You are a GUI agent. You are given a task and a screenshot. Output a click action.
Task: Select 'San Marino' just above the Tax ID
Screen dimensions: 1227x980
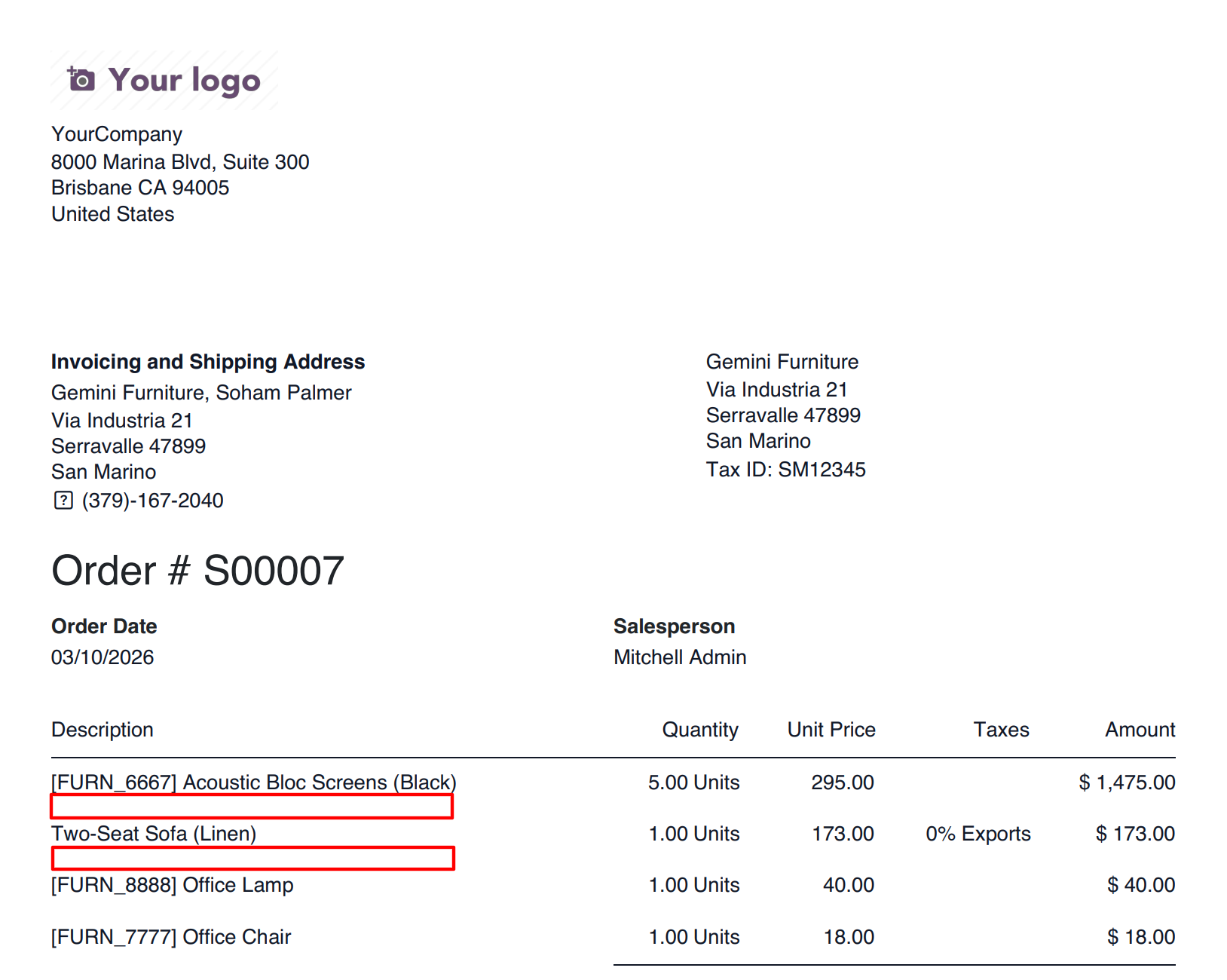[758, 441]
